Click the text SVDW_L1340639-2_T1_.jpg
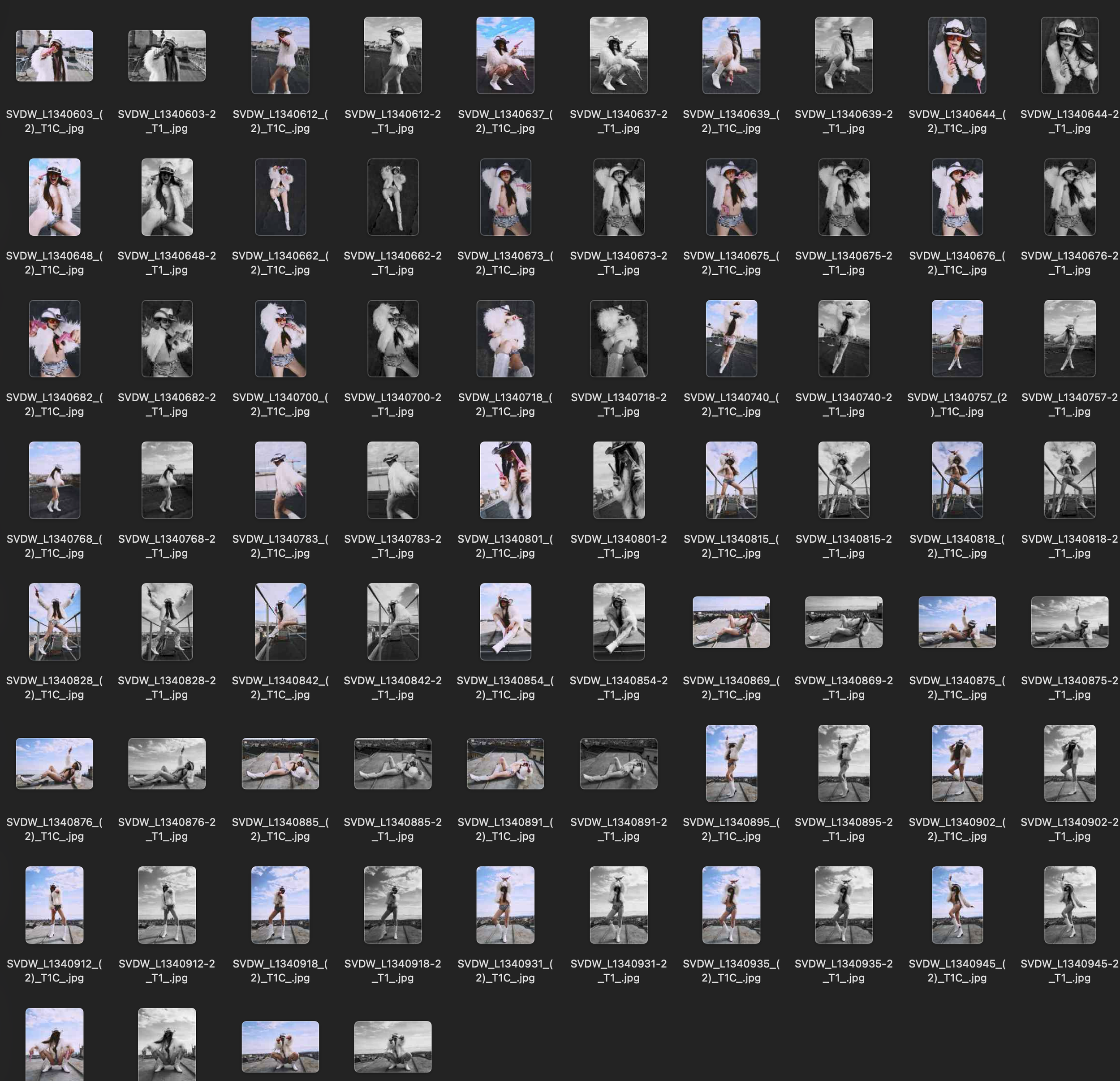This screenshot has width=1120, height=1081. (x=844, y=121)
